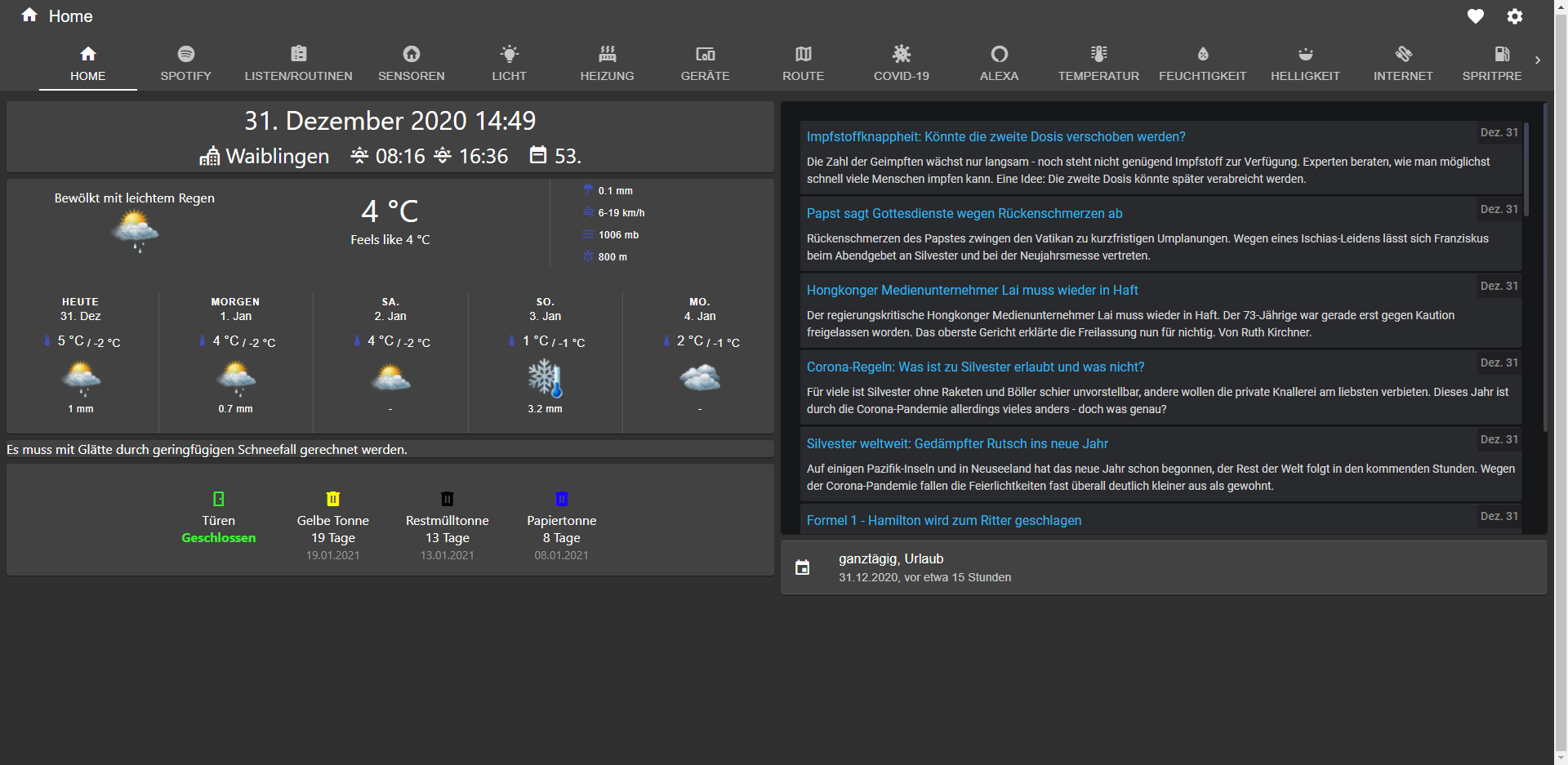Open the GERÄTE tab
The image size is (1568, 765).
(706, 64)
